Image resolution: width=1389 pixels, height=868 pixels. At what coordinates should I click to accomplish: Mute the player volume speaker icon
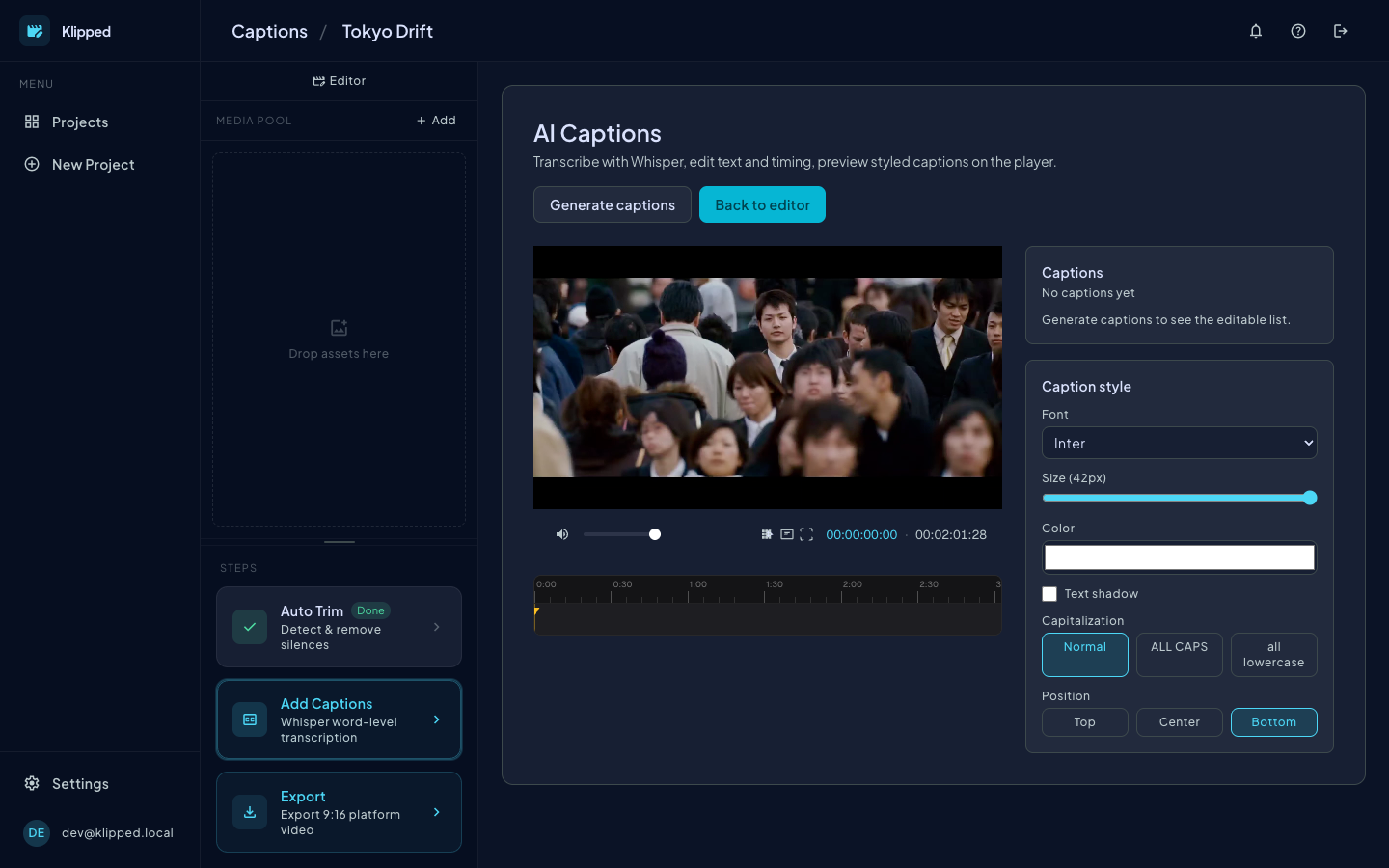562,534
